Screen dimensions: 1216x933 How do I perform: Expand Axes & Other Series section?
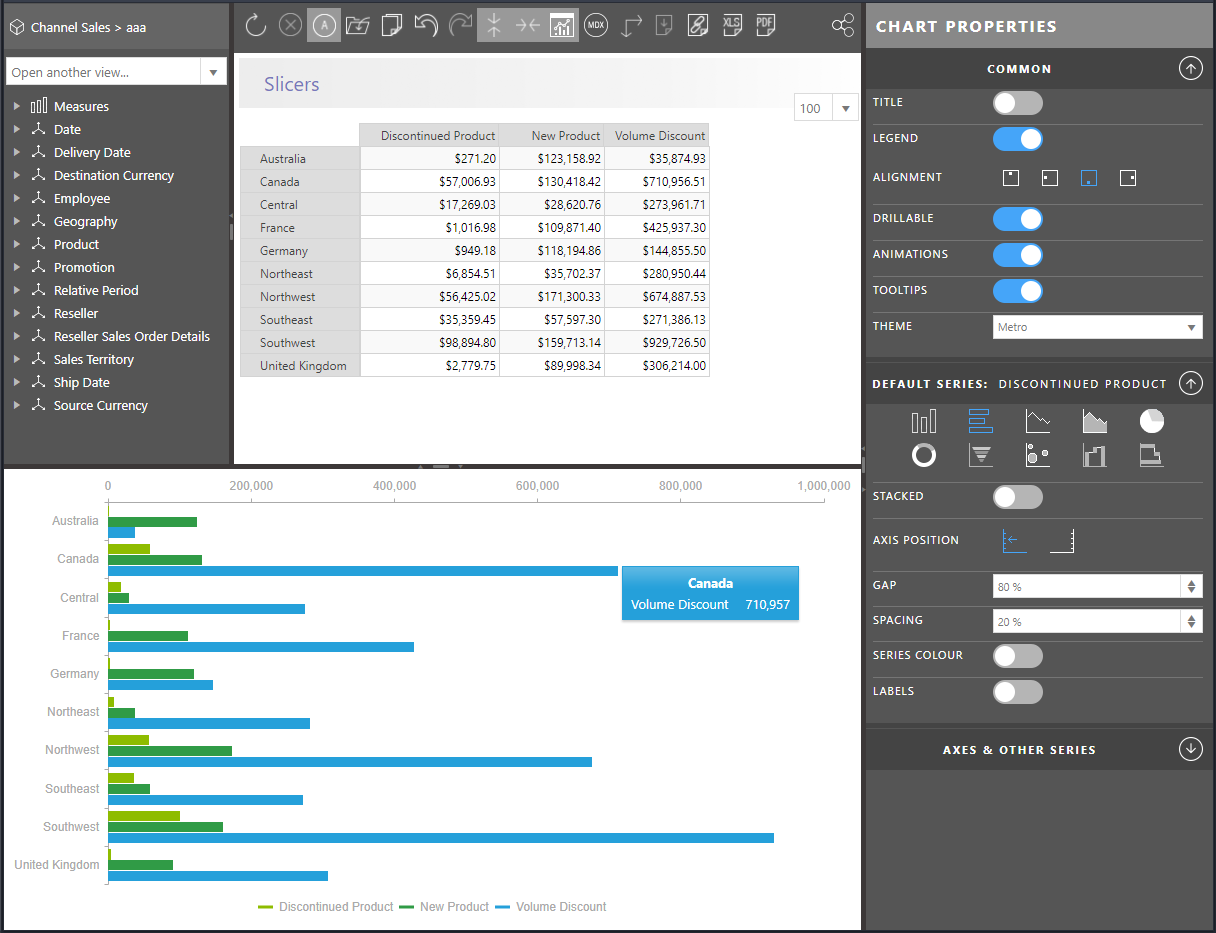pos(1190,749)
